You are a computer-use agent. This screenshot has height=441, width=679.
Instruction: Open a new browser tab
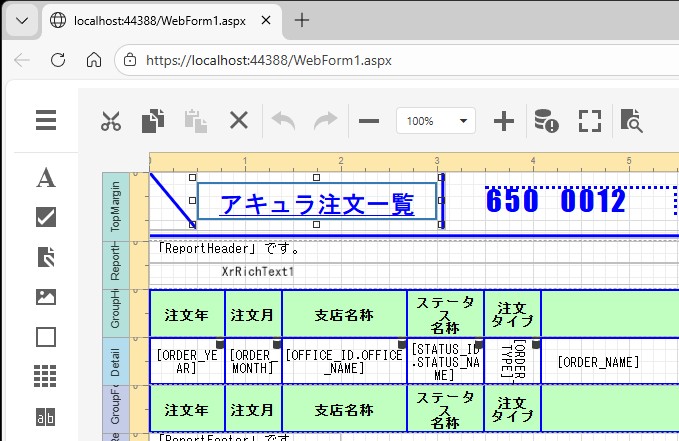302,20
